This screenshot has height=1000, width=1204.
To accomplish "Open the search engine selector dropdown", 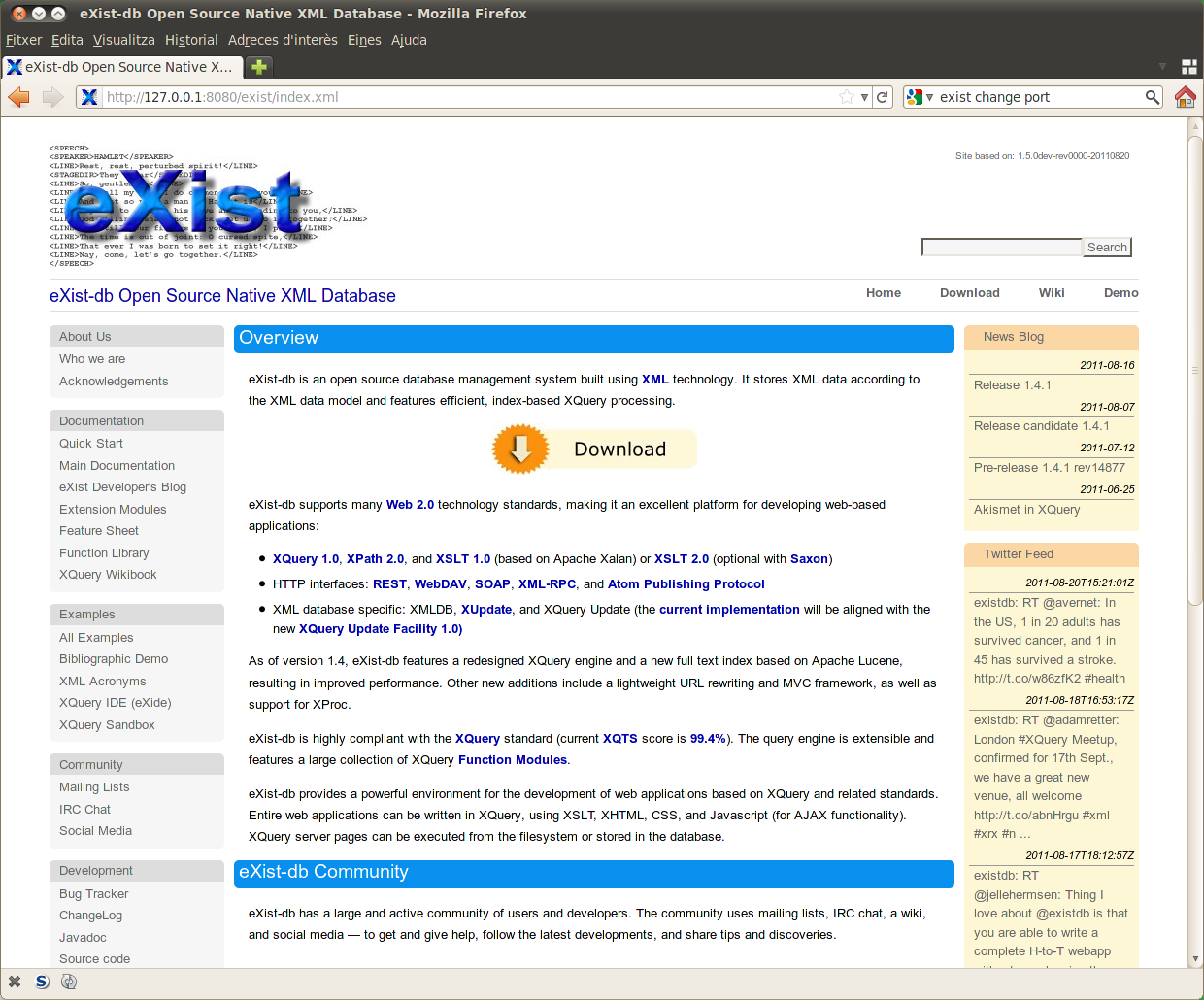I will click(919, 97).
